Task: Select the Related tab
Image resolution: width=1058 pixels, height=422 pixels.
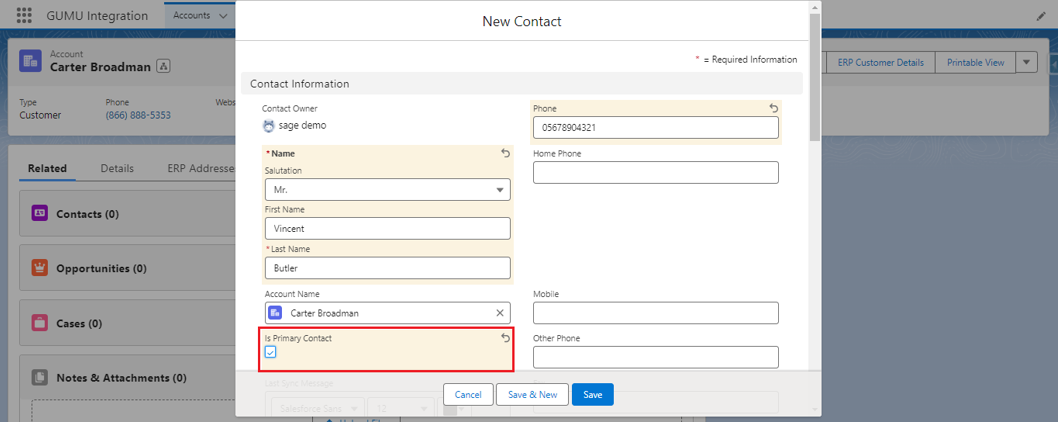Action: pos(47,168)
